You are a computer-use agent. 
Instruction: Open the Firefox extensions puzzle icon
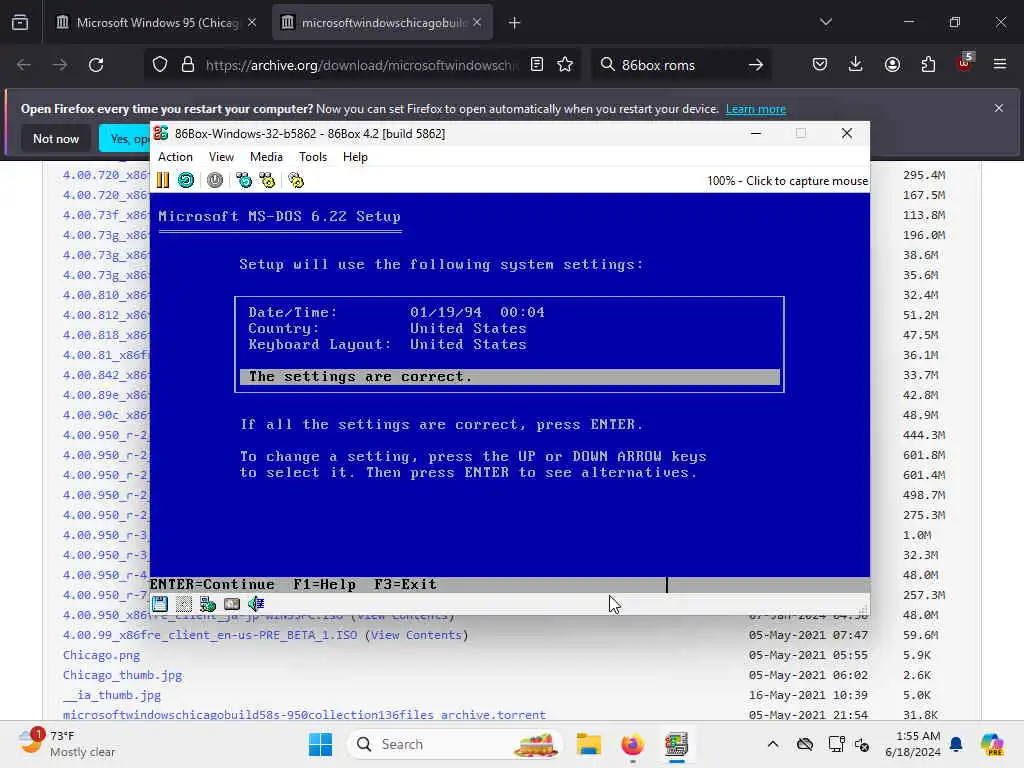pyautogui.click(x=928, y=64)
